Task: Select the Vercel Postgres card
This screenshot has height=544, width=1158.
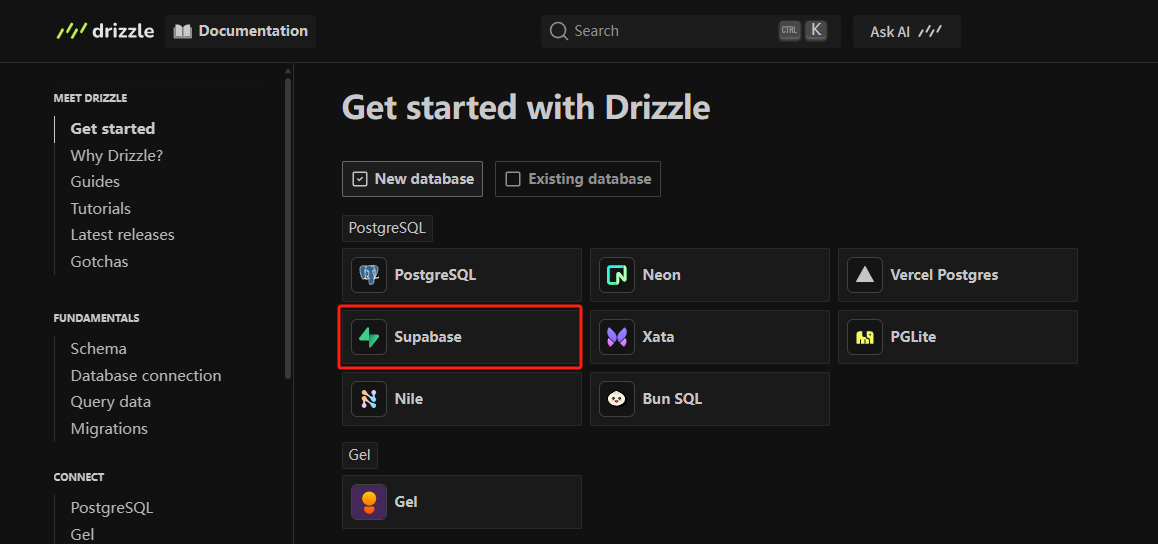Action: (x=958, y=275)
